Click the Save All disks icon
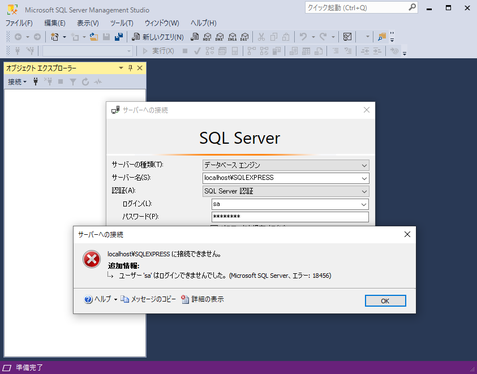 [119, 37]
